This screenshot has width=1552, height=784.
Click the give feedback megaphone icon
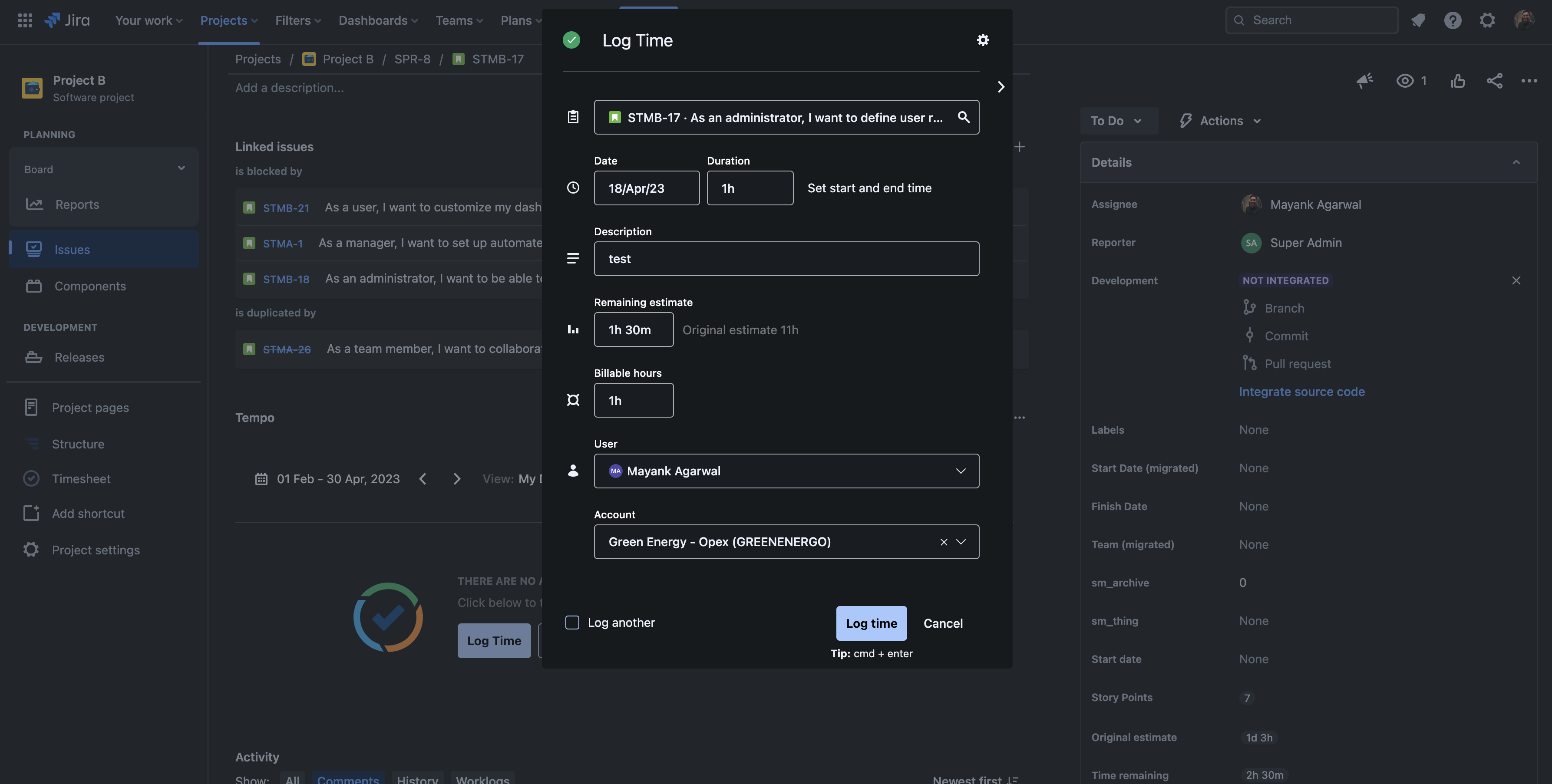pyautogui.click(x=1365, y=81)
